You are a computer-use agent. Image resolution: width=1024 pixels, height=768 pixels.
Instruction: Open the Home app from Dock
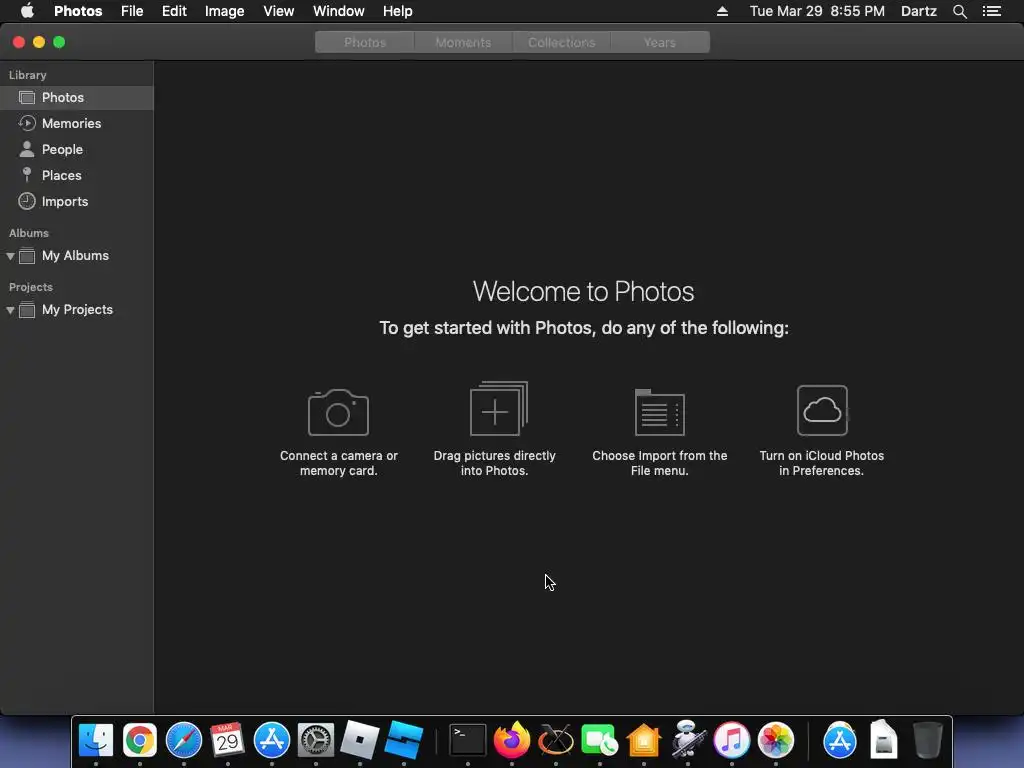click(643, 740)
